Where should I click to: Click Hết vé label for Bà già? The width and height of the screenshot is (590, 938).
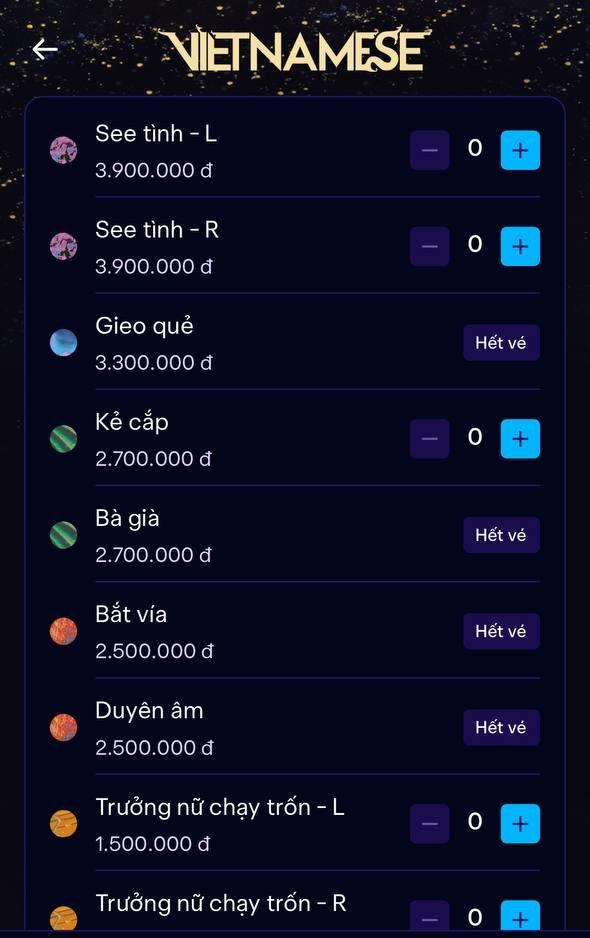pos(501,535)
